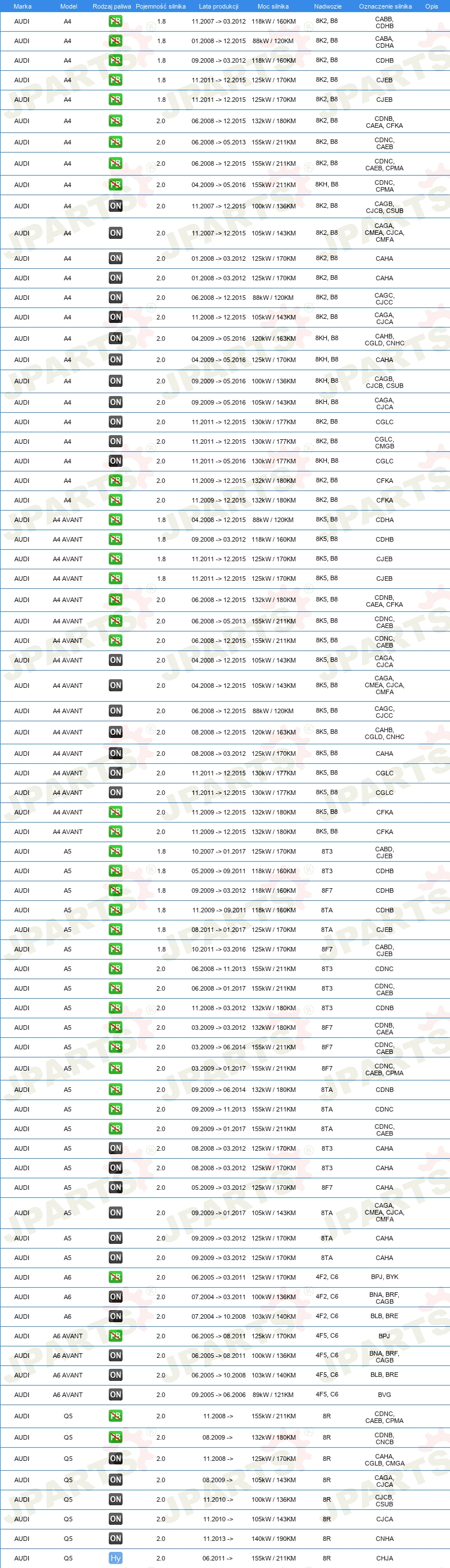Click petrol icon in Q5 CDNB, CNCB row
The image size is (450, 1568).
coord(116,1437)
